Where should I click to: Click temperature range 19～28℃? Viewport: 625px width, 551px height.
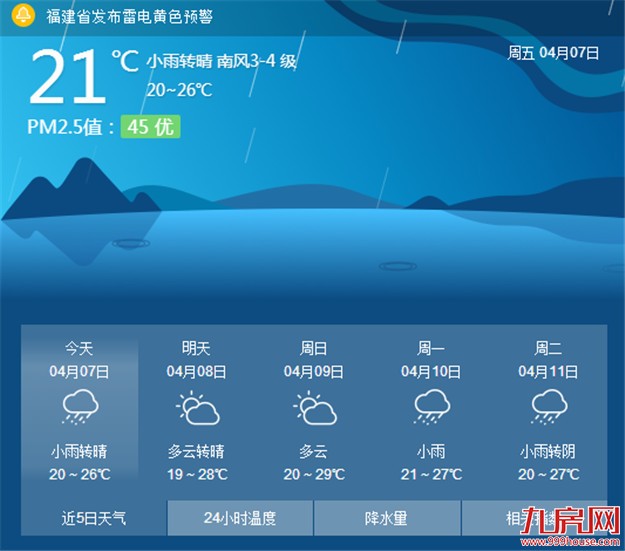click(197, 474)
